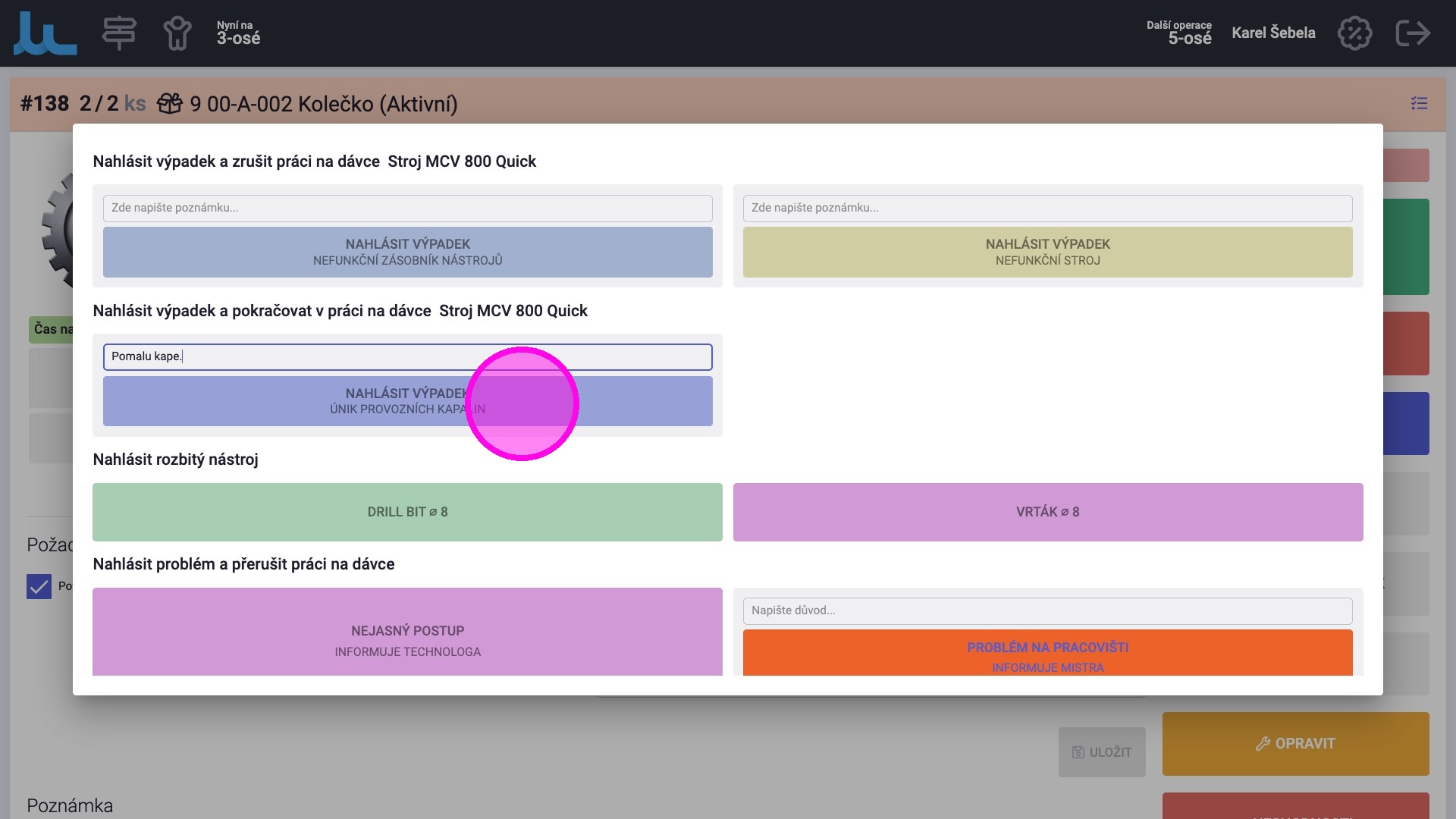
Task: Click the worker apron icon
Action: pyautogui.click(x=177, y=33)
